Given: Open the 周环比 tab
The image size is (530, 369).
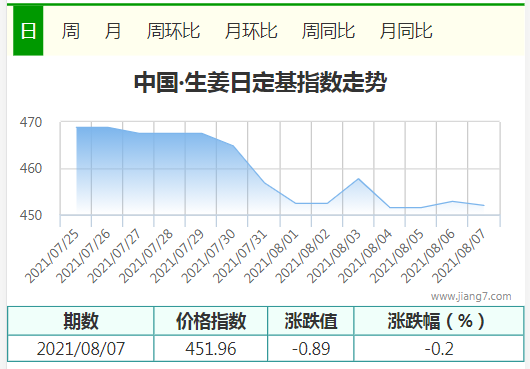Looking at the screenshot, I should pyautogui.click(x=173, y=31).
